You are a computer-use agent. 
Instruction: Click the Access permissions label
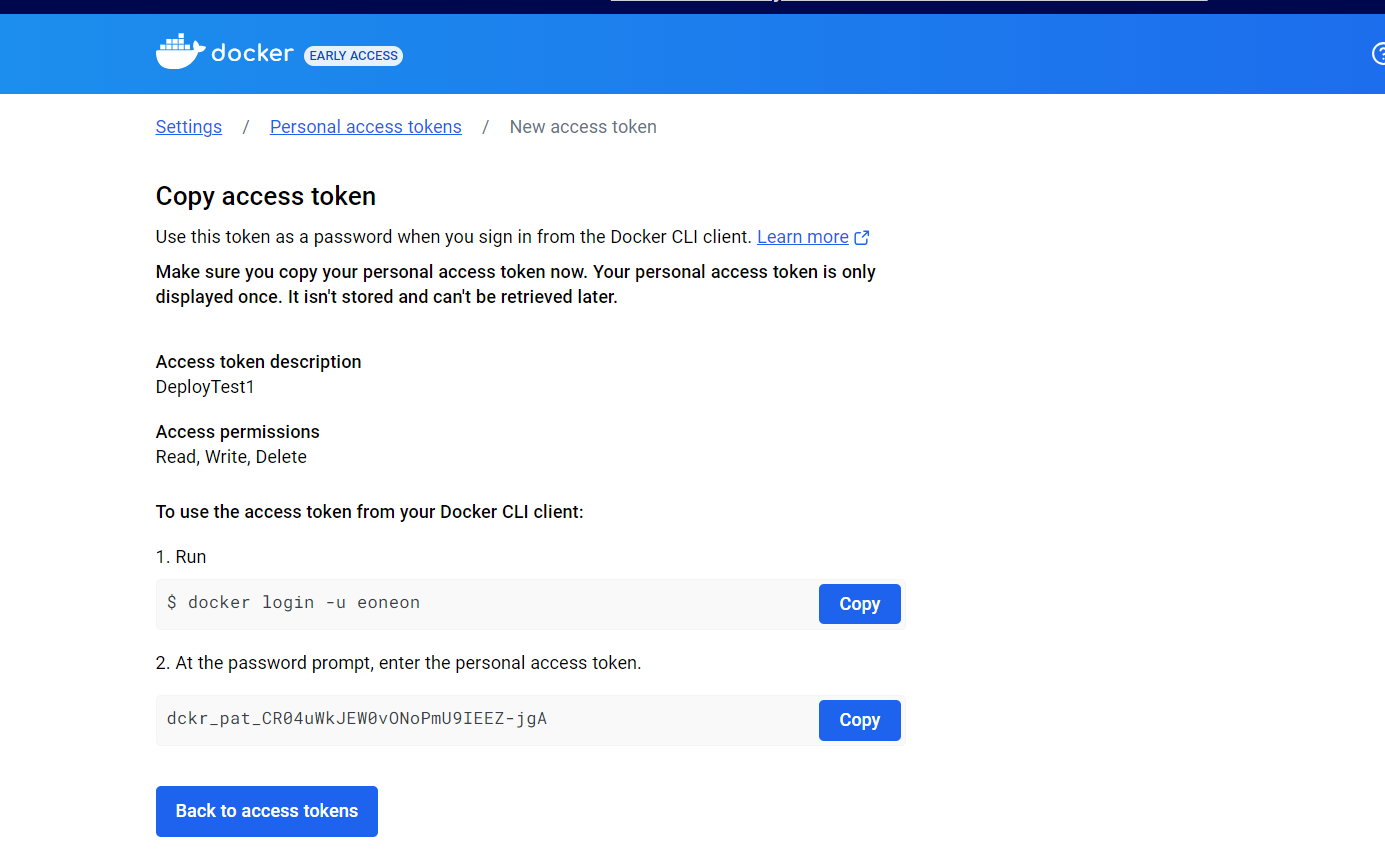[238, 432]
